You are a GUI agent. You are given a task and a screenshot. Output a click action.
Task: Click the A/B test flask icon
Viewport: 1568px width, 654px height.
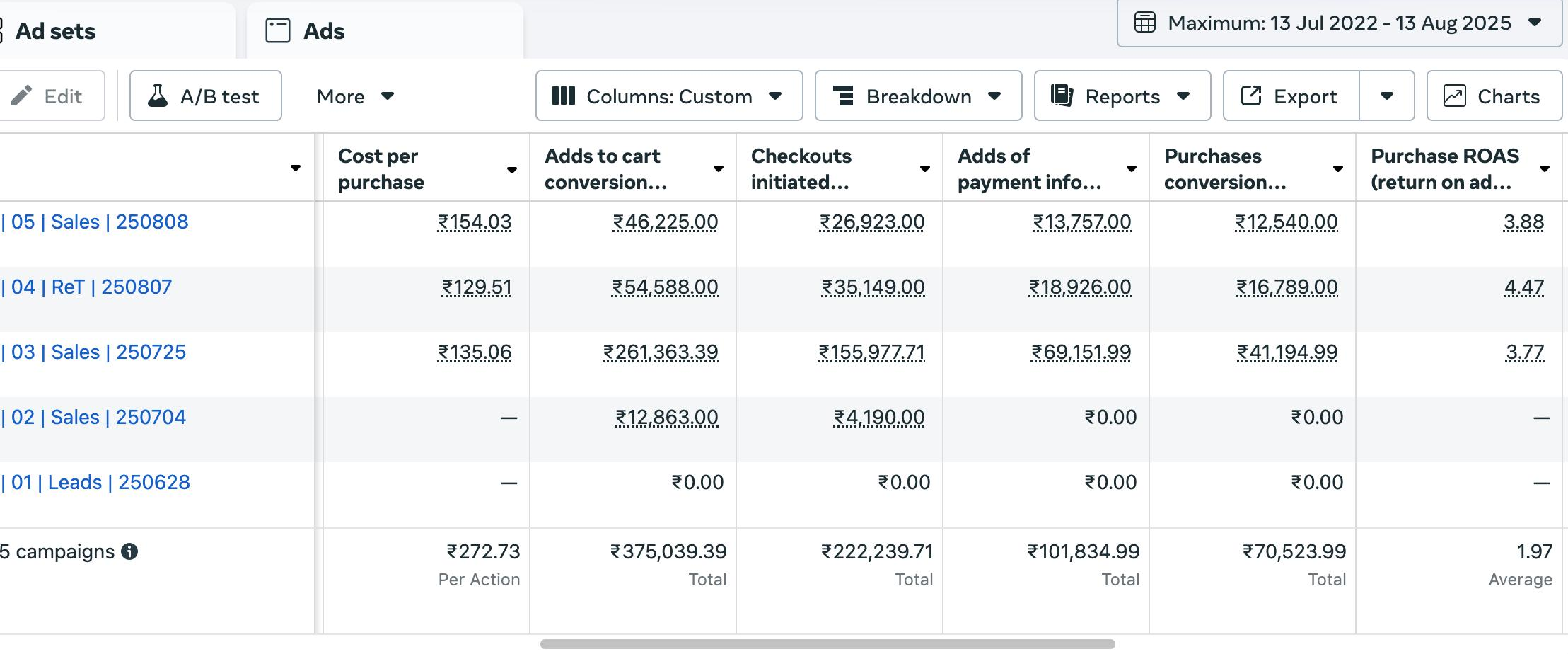pyautogui.click(x=158, y=96)
